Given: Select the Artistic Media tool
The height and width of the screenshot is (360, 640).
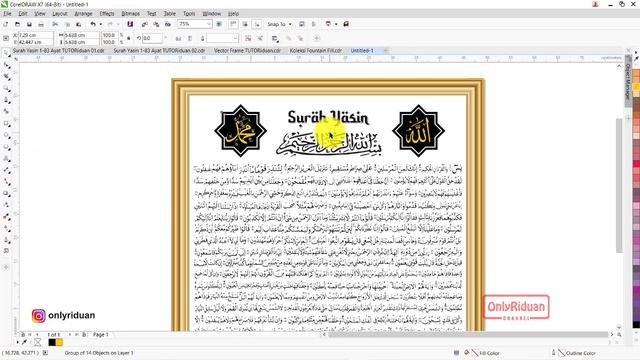Looking at the screenshot, I should pyautogui.click(x=6, y=111).
